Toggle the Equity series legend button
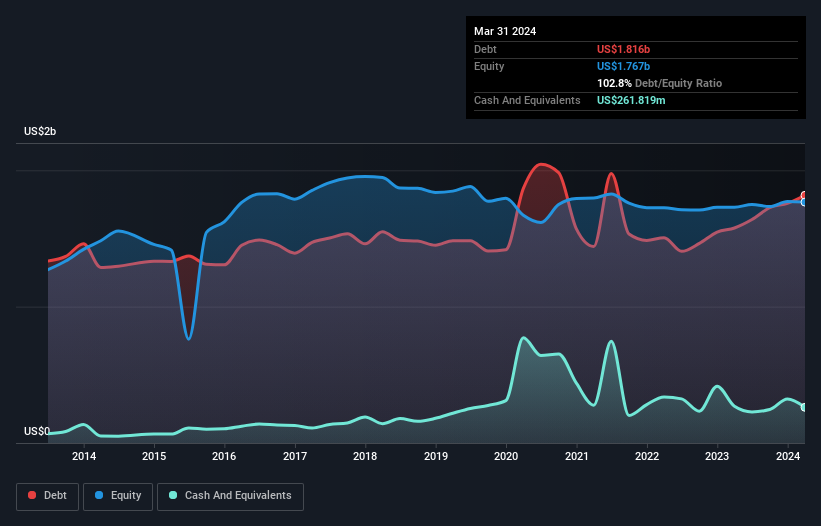This screenshot has width=821, height=526. tap(118, 496)
